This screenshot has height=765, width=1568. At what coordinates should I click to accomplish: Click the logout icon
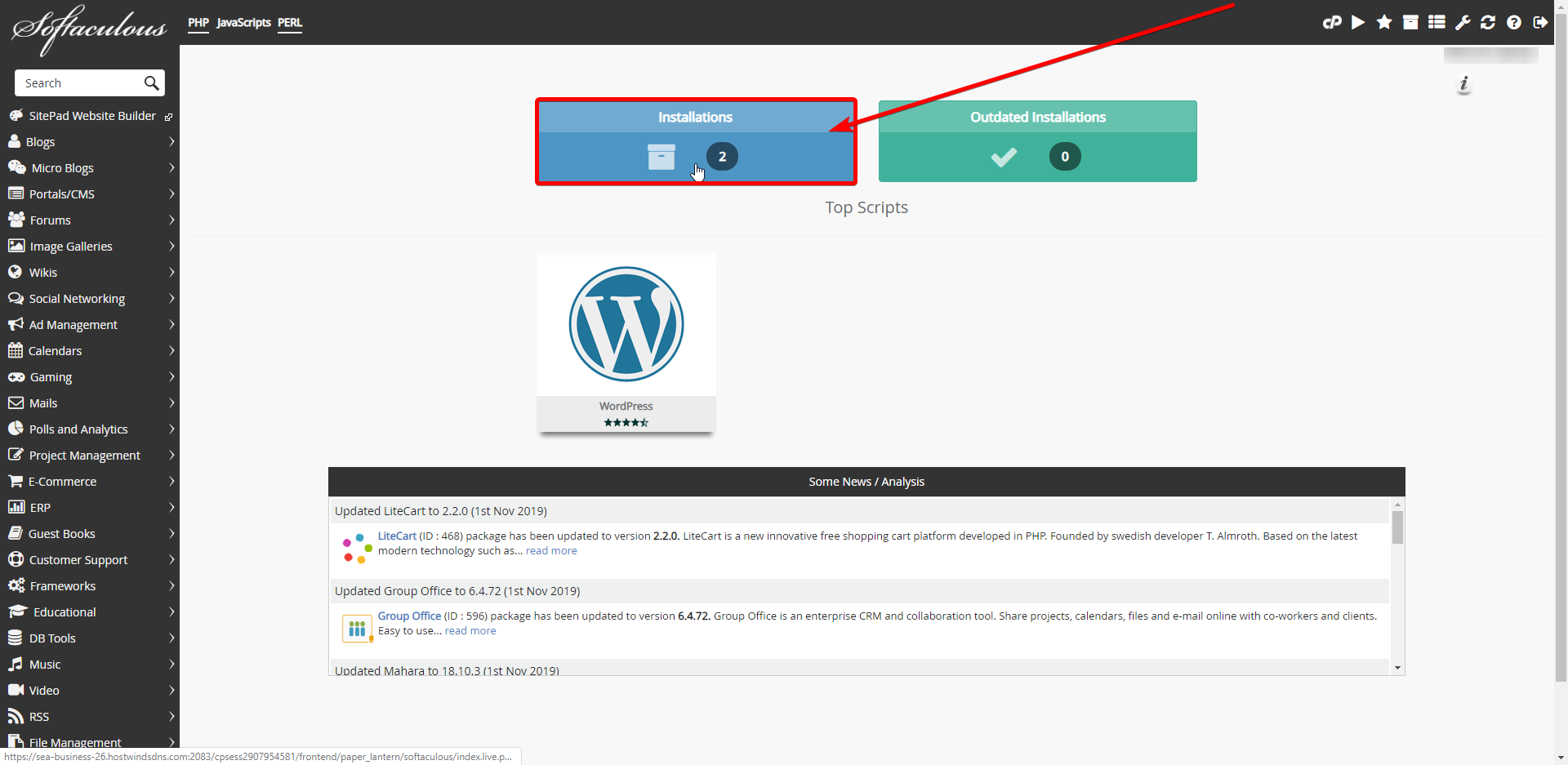pos(1540,22)
